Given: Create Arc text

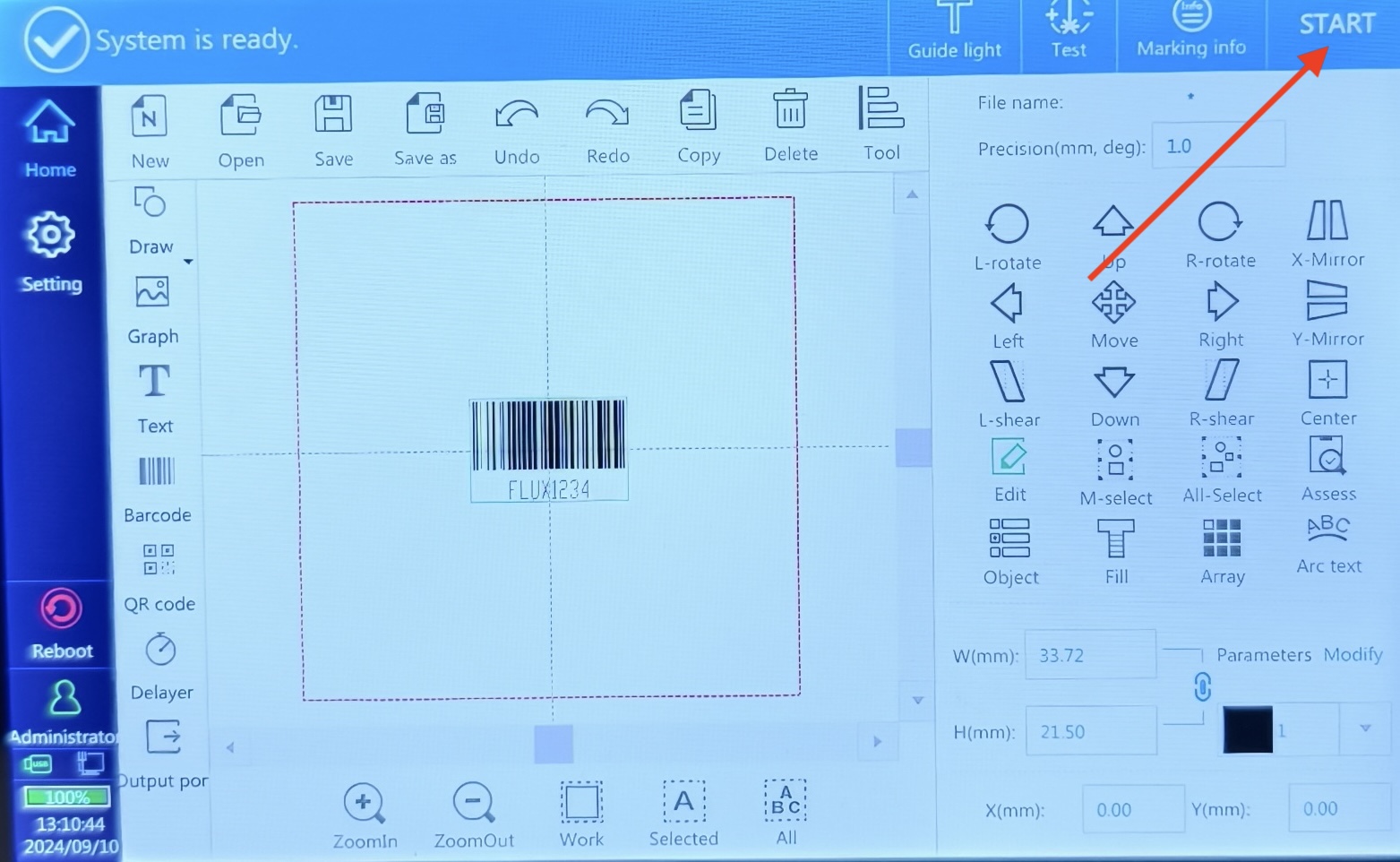Looking at the screenshot, I should point(1328,546).
